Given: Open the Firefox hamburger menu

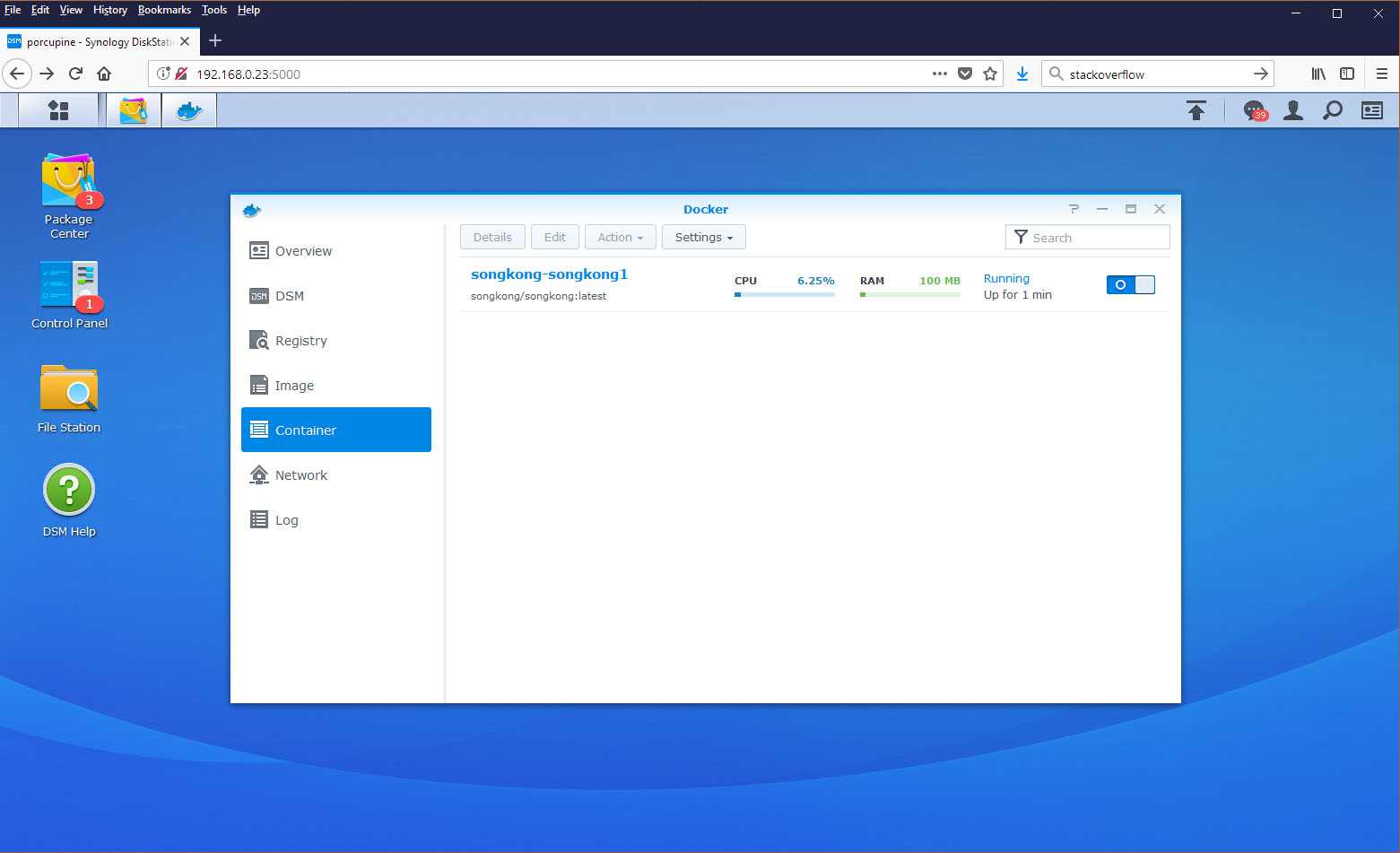Looking at the screenshot, I should tap(1382, 74).
